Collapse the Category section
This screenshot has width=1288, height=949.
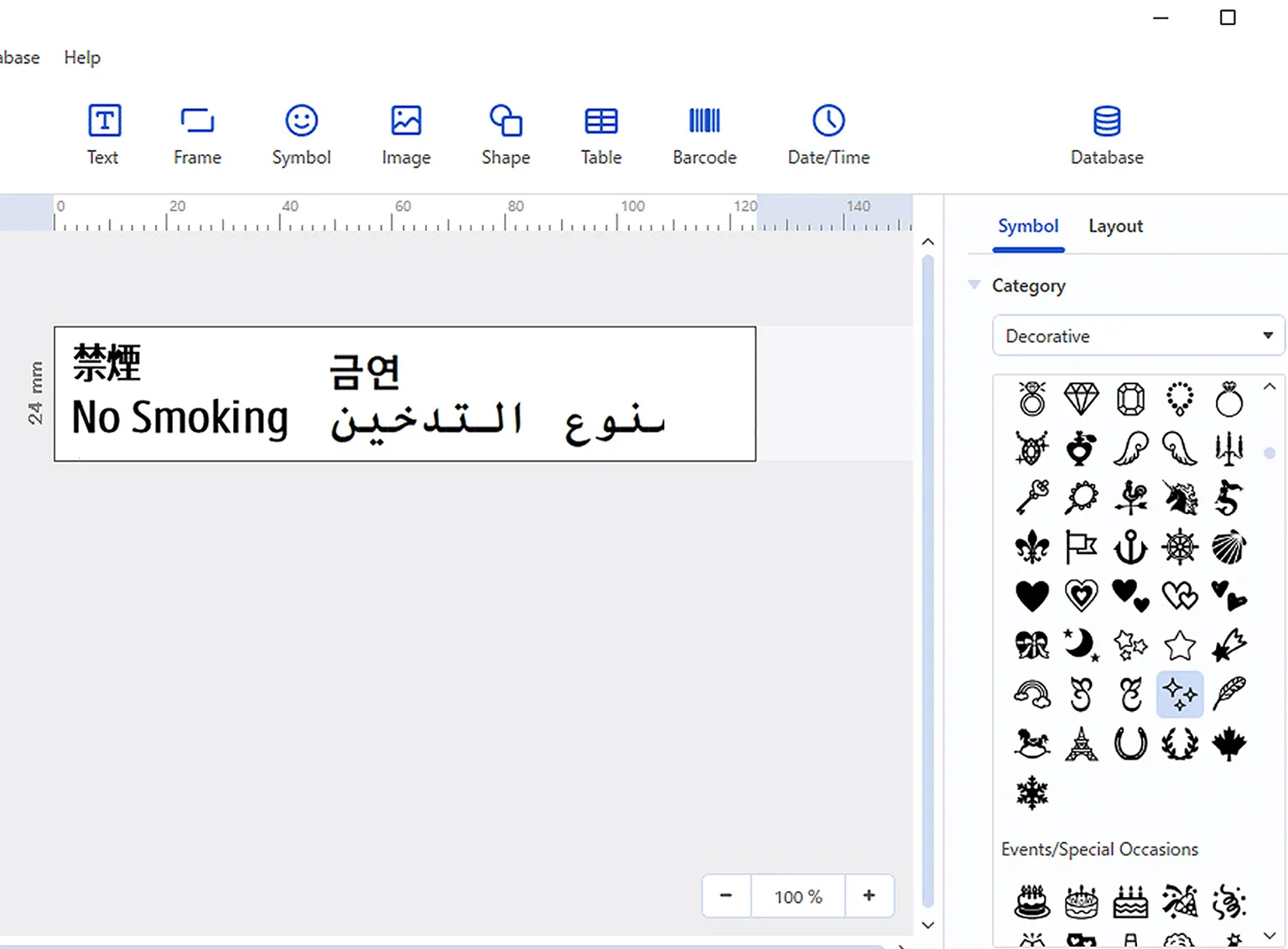click(974, 285)
